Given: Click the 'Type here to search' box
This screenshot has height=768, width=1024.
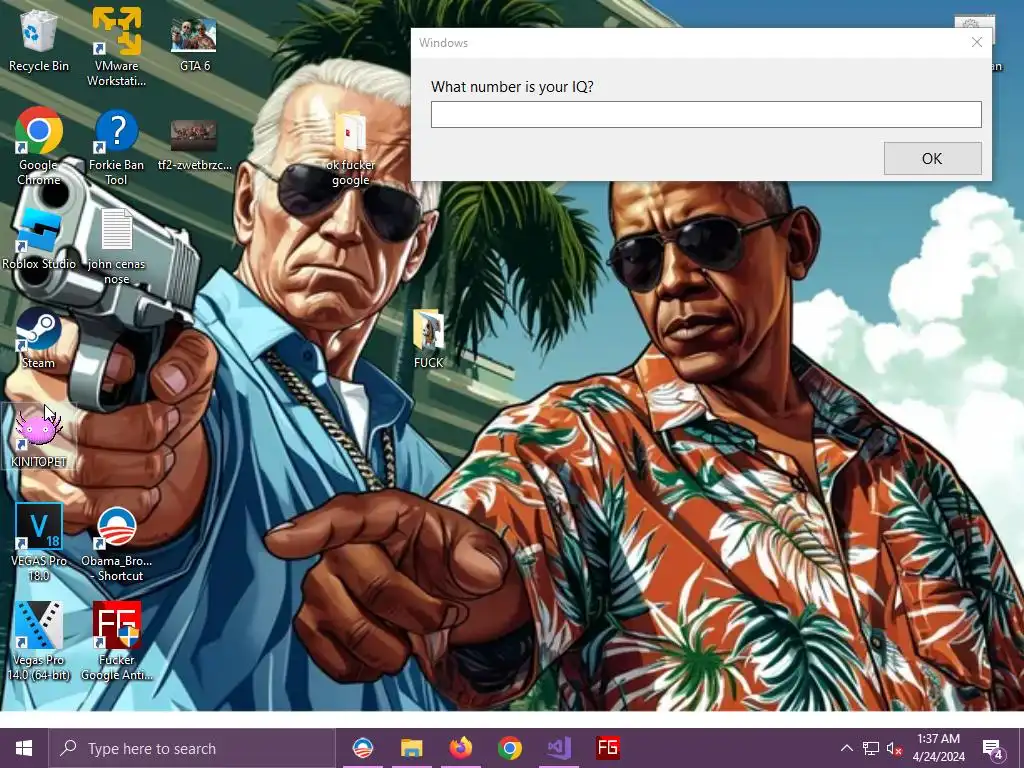Looking at the screenshot, I should (192, 748).
